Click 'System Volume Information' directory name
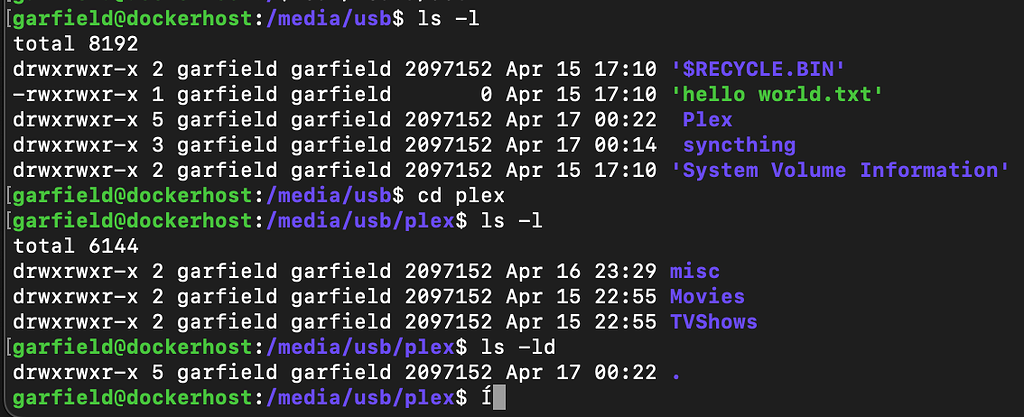 pos(840,170)
